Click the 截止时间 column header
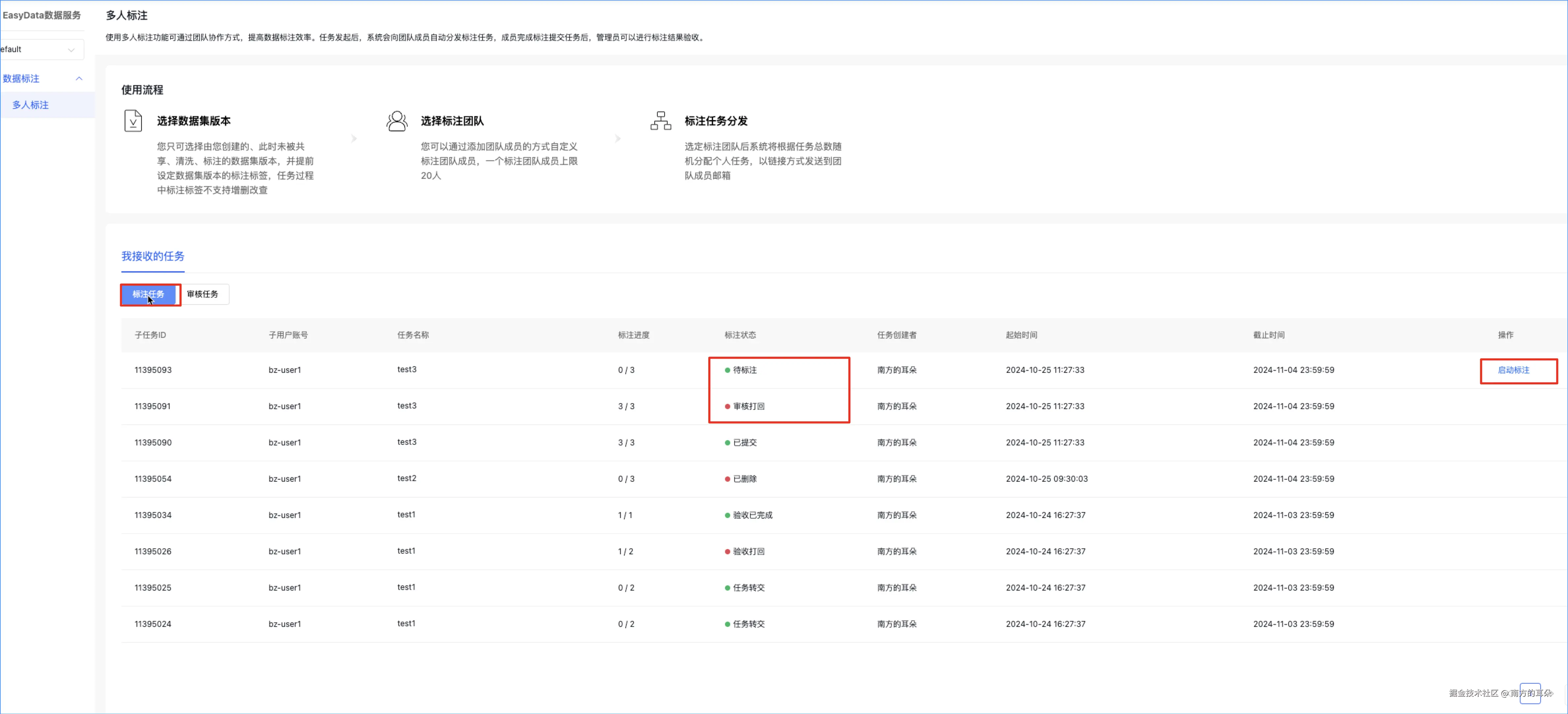This screenshot has width=1568, height=714. coord(1269,336)
